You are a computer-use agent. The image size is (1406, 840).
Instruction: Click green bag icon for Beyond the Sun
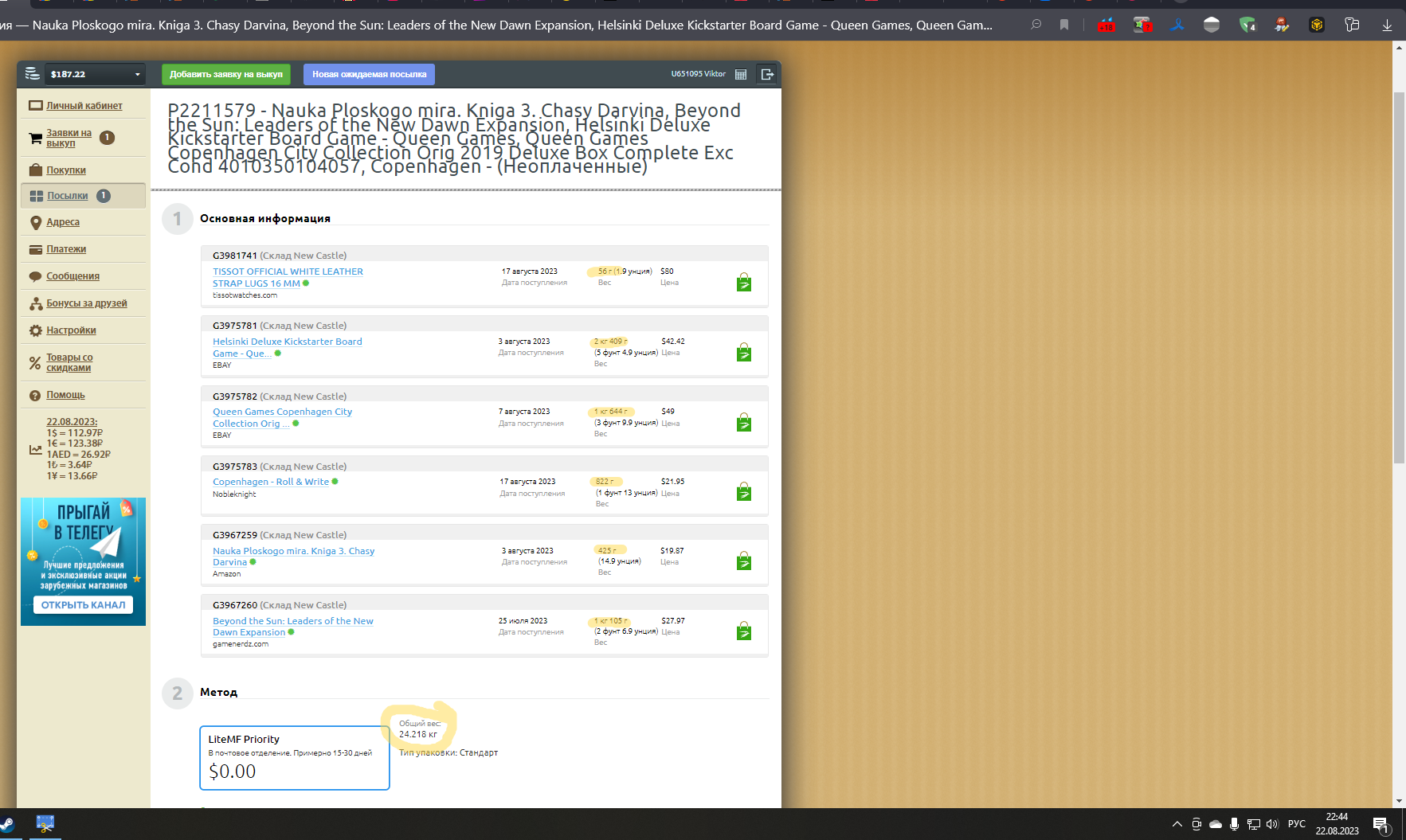coord(744,631)
